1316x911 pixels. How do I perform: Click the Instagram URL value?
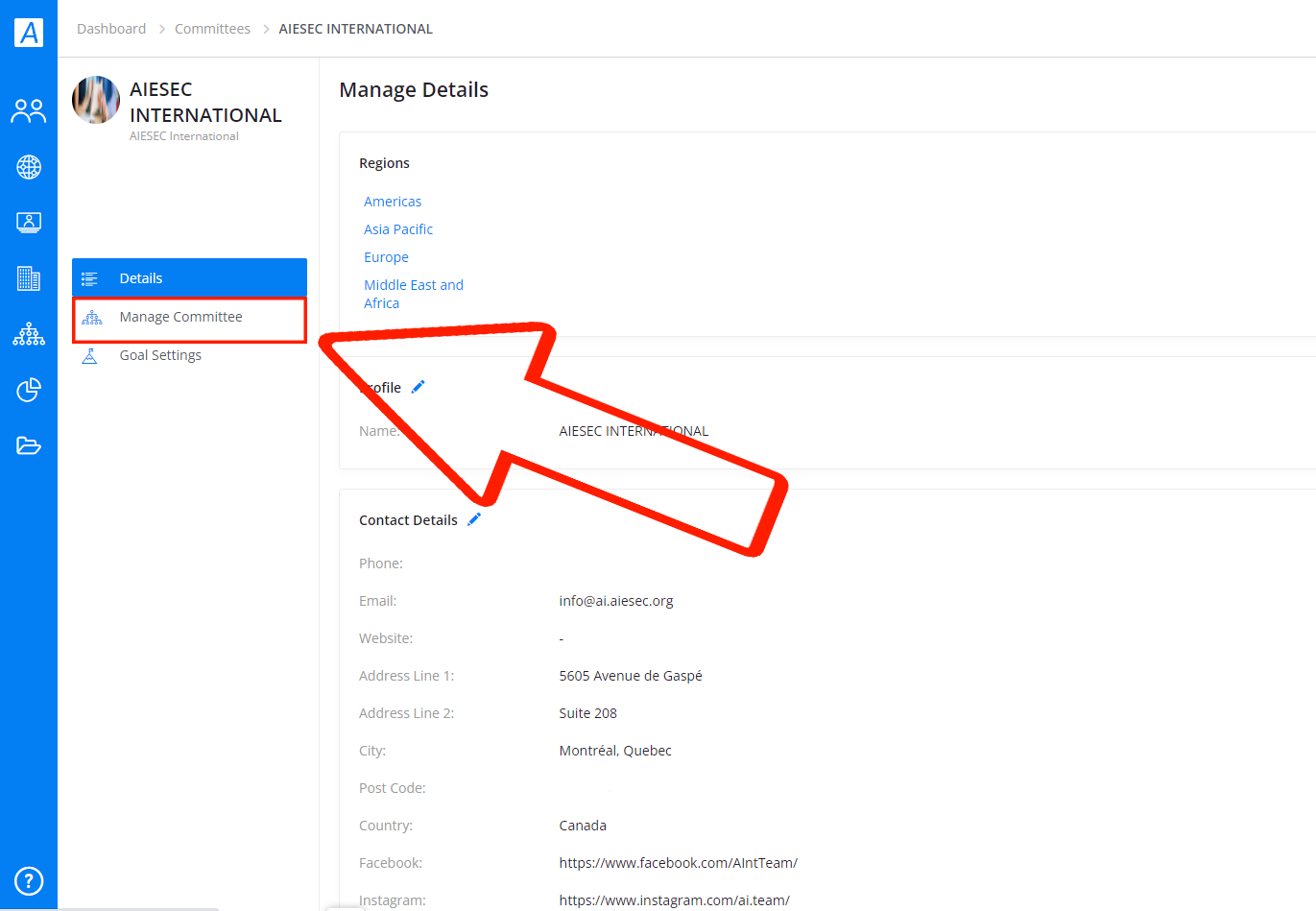tap(674, 900)
